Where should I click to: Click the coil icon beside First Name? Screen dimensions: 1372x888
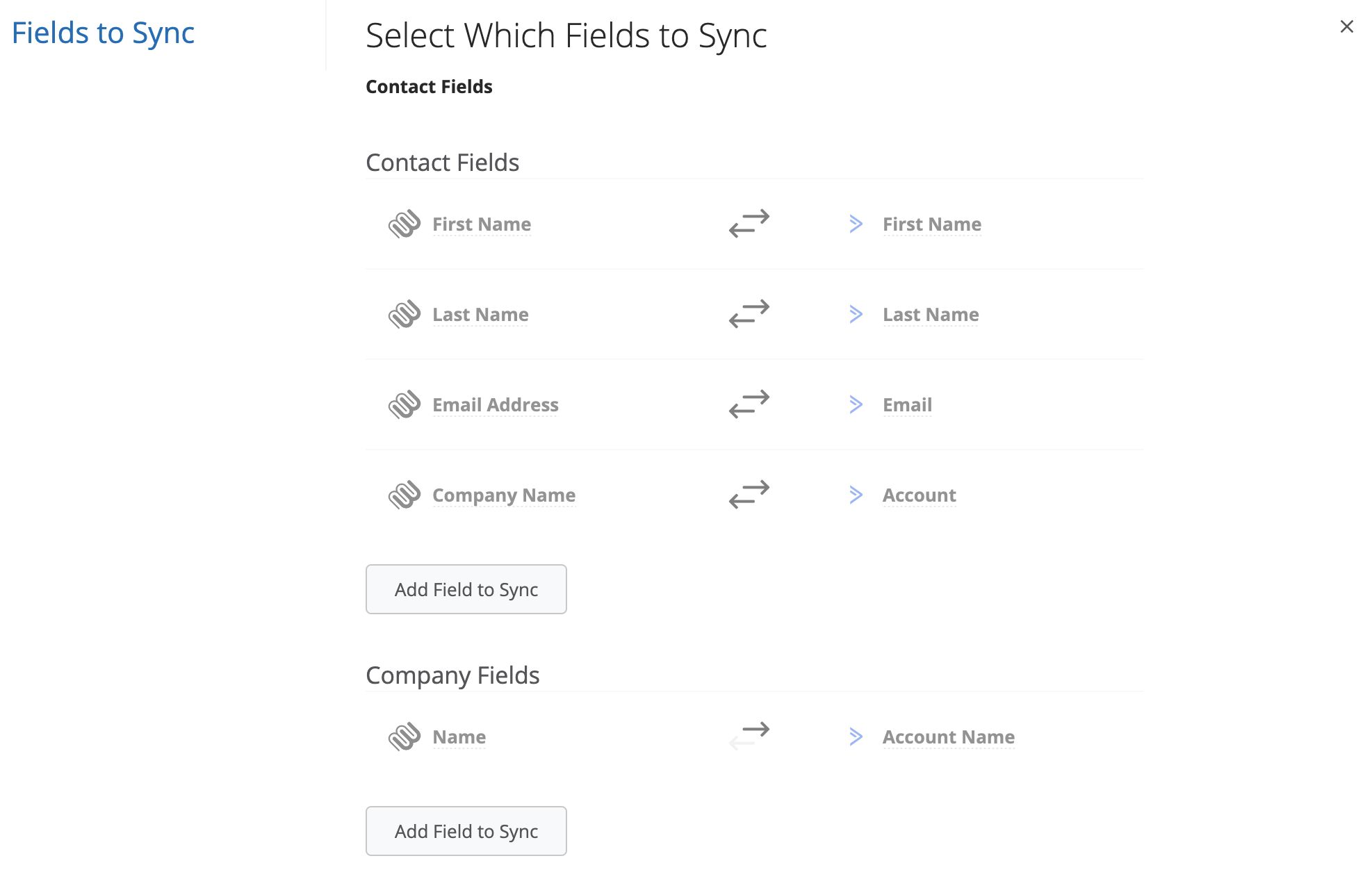tap(405, 224)
